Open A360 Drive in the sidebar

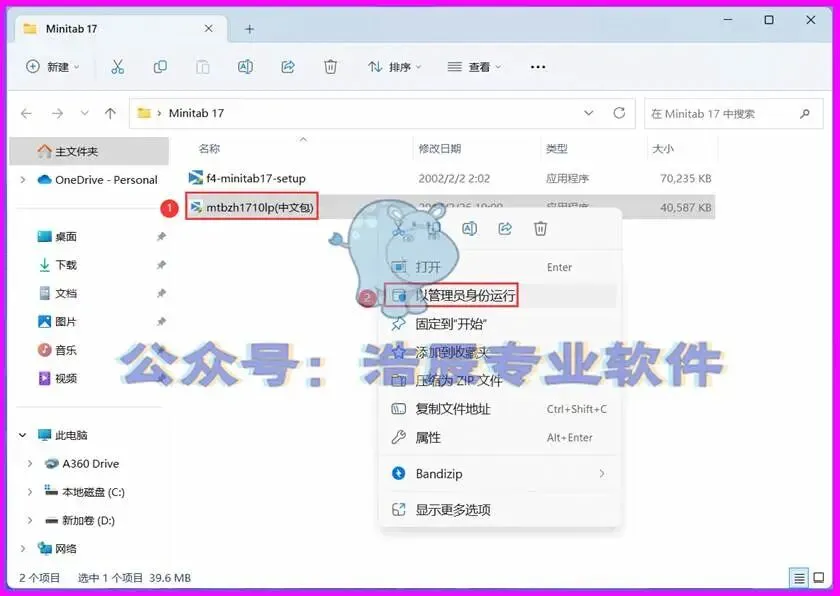(82, 464)
